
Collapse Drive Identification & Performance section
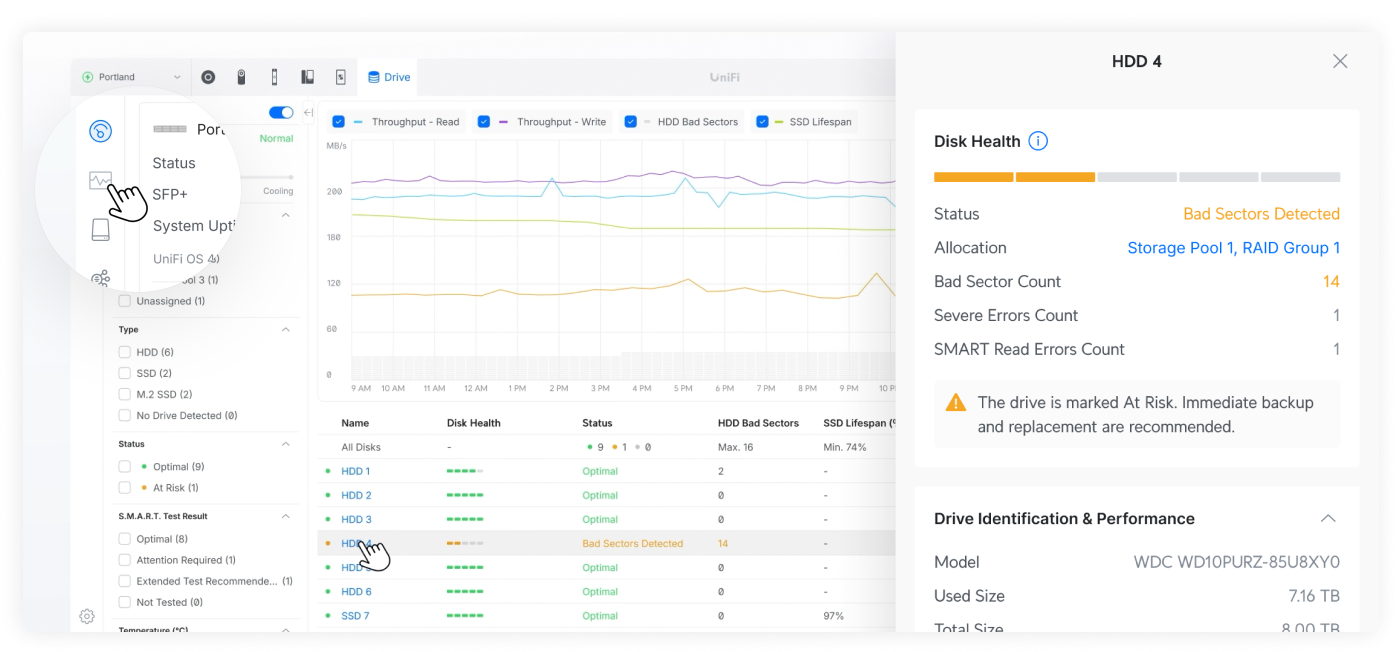pos(1327,518)
